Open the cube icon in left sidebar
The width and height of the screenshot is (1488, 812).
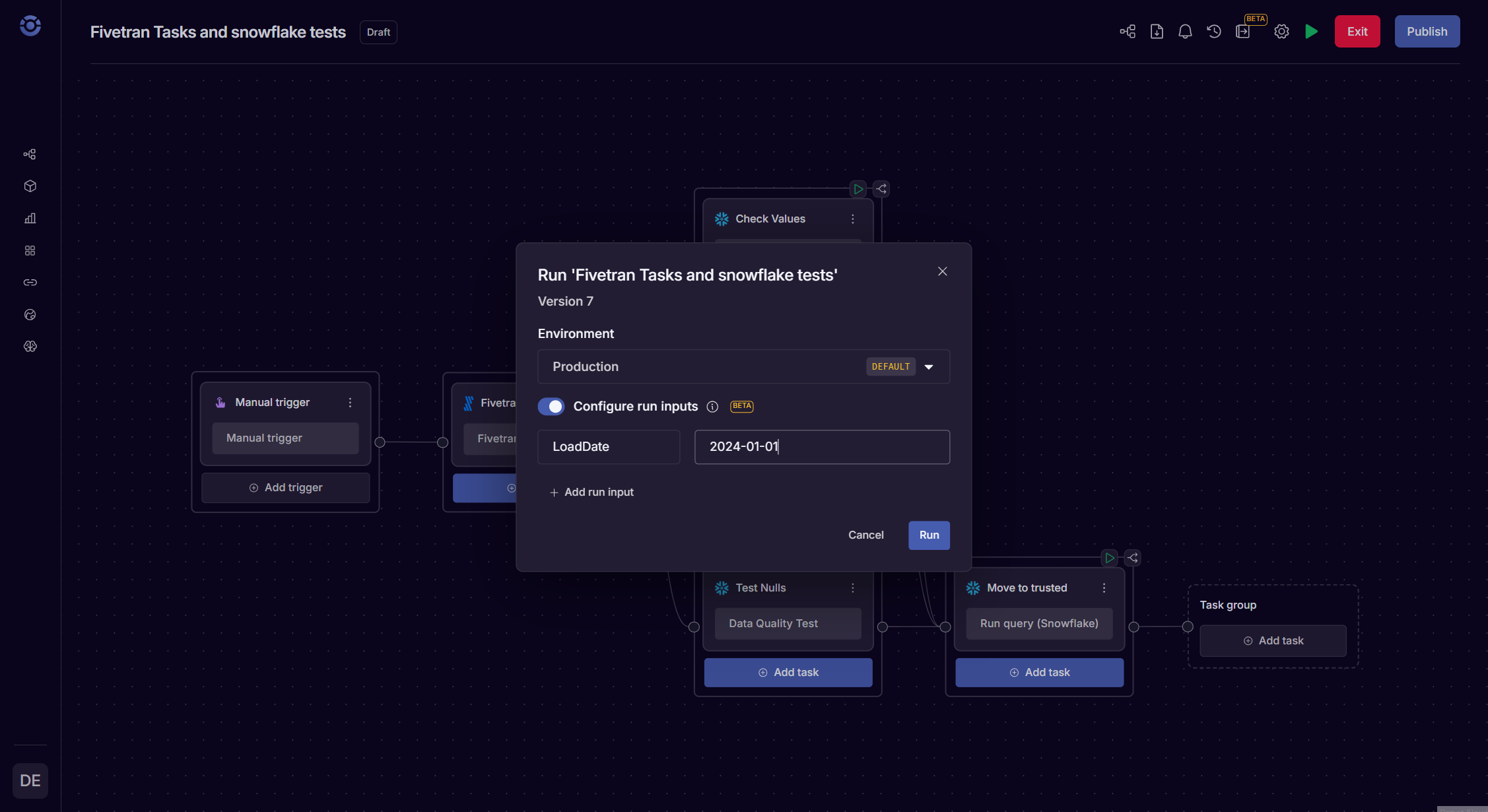pos(30,186)
